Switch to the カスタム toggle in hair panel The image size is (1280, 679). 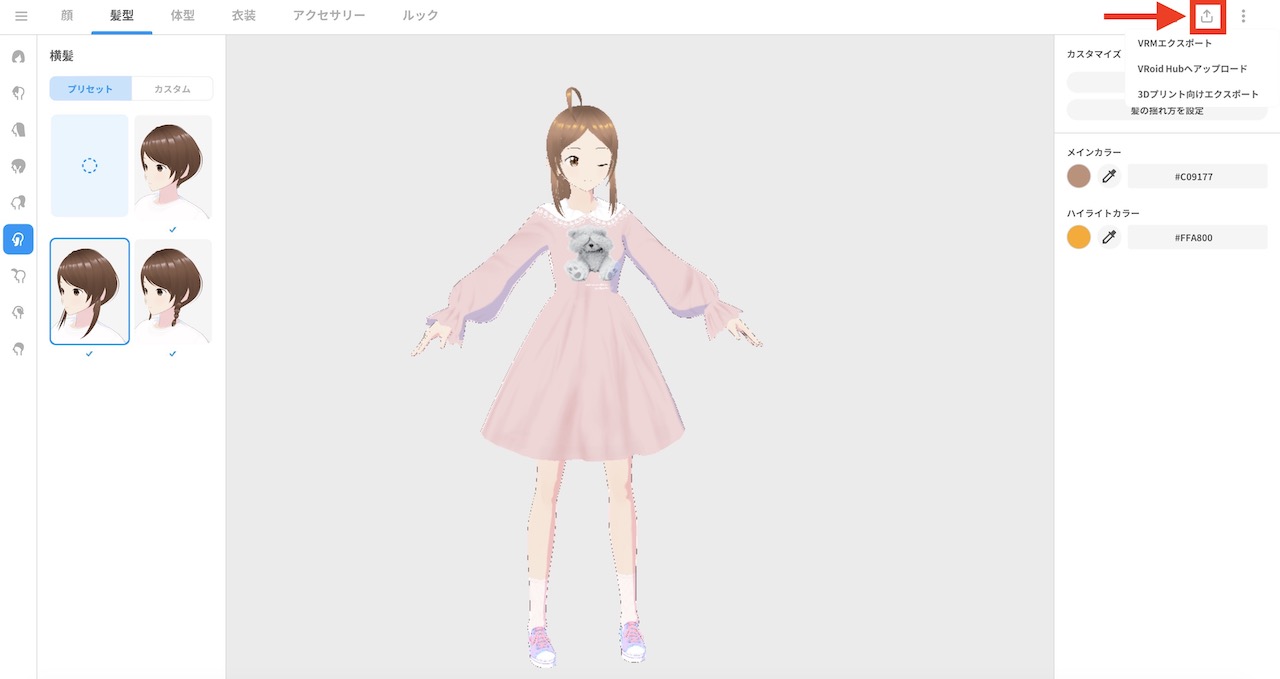[x=172, y=88]
